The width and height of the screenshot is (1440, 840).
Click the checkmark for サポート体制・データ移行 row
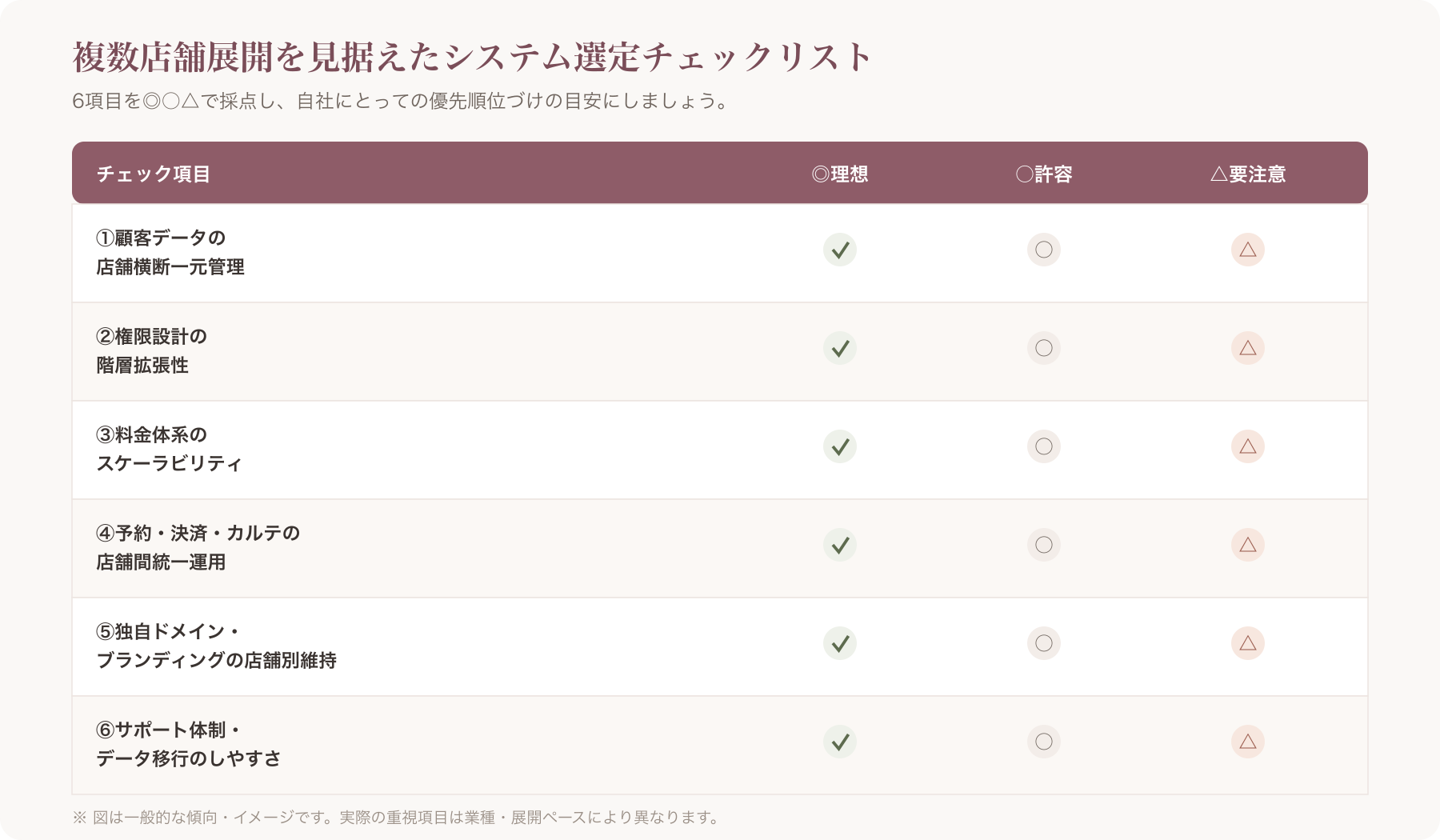[x=840, y=742]
